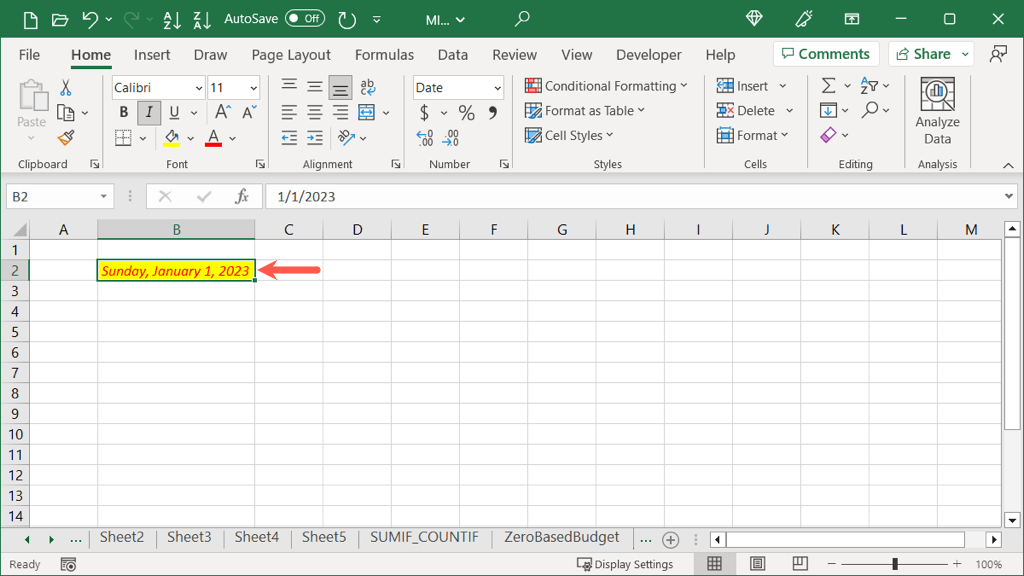Add a new sheet with plus button
Screen dimensions: 1024x576
pos(670,539)
